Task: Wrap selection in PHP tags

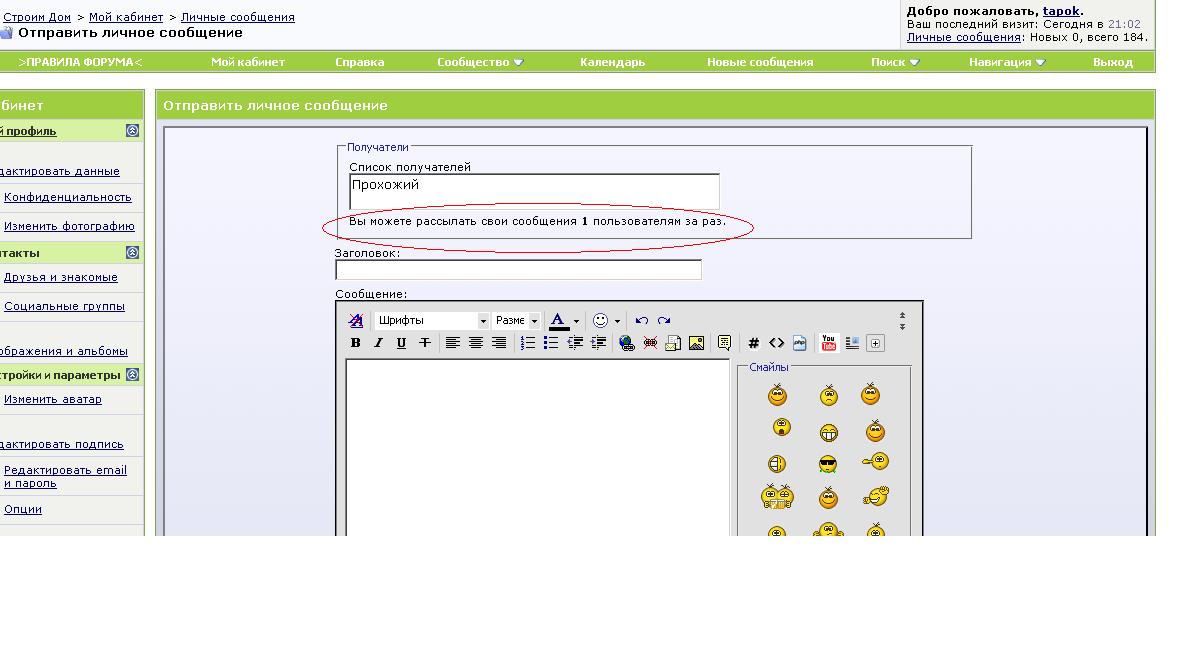Action: click(x=799, y=343)
